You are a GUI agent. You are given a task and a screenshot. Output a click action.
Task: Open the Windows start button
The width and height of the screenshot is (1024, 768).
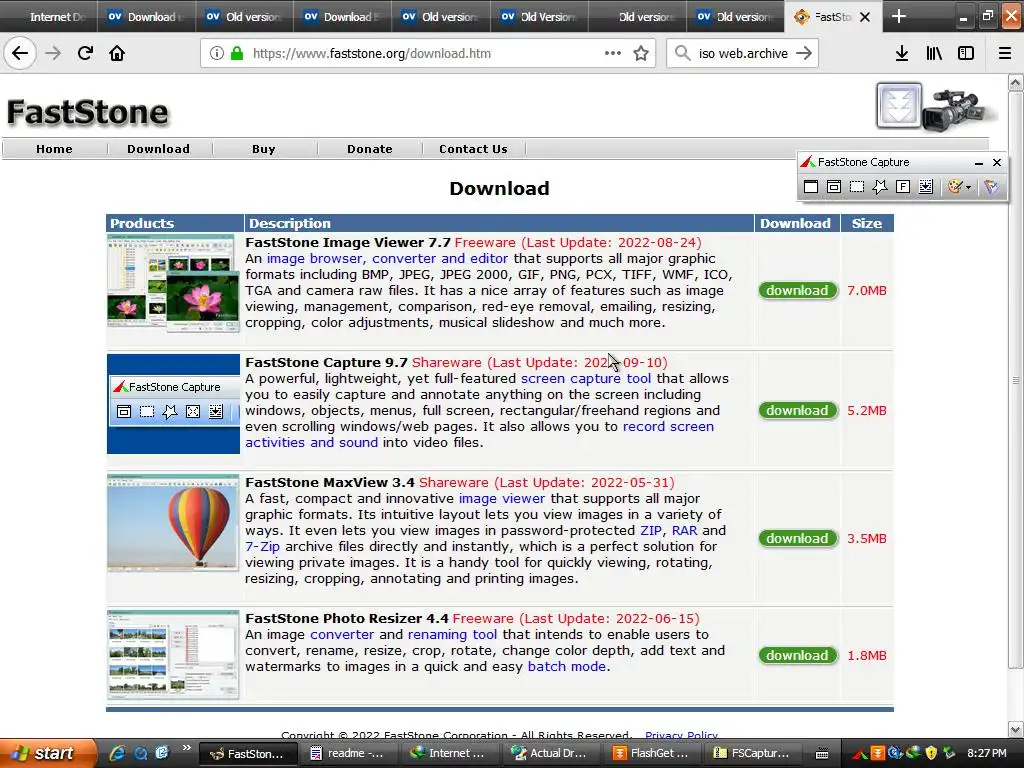(48, 753)
